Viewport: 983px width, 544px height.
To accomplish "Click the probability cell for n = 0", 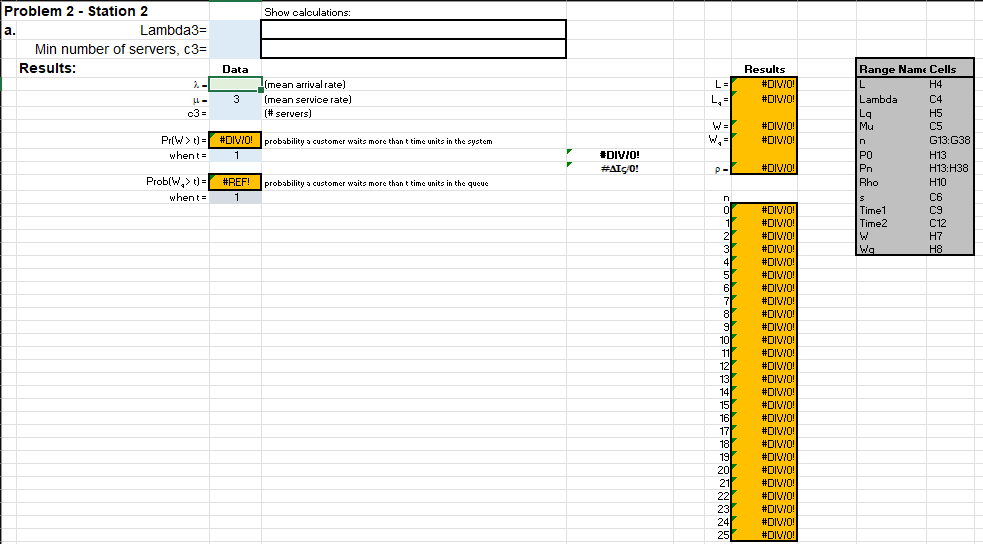I will [764, 210].
